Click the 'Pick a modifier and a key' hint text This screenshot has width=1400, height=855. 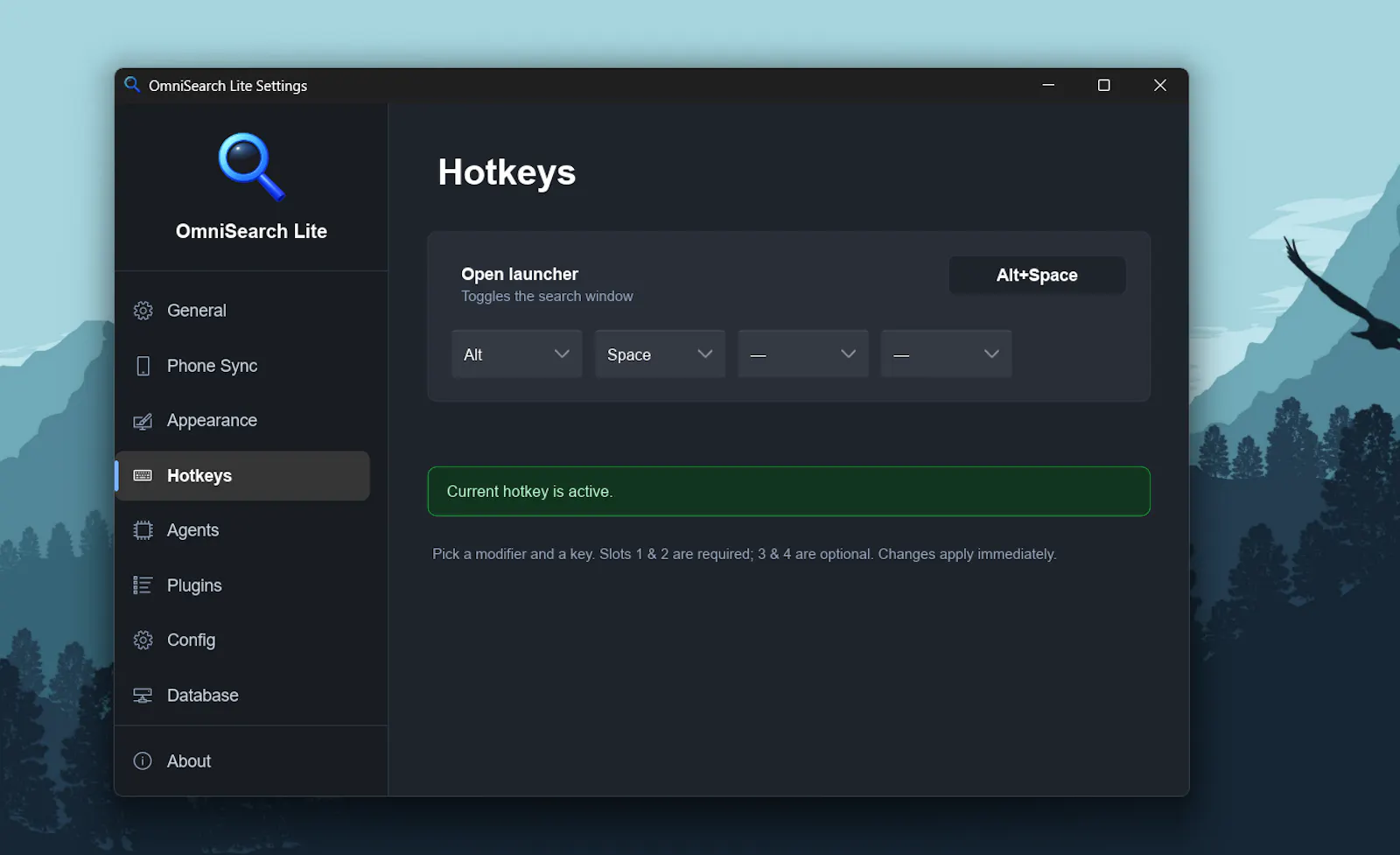click(x=744, y=554)
